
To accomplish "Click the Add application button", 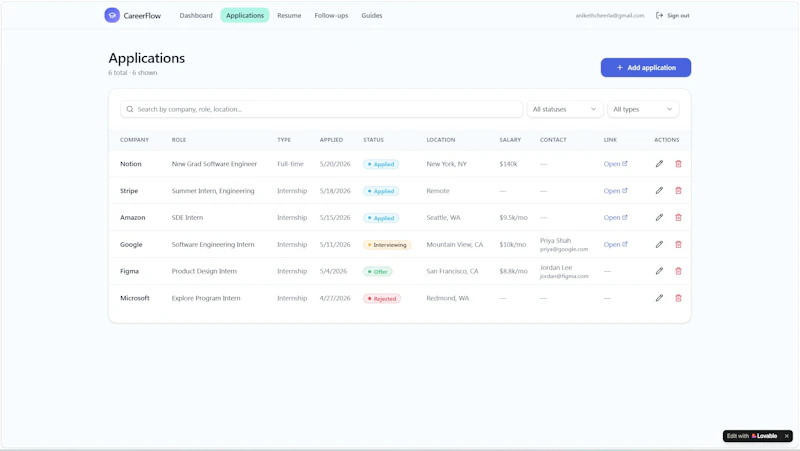I will 645,67.
